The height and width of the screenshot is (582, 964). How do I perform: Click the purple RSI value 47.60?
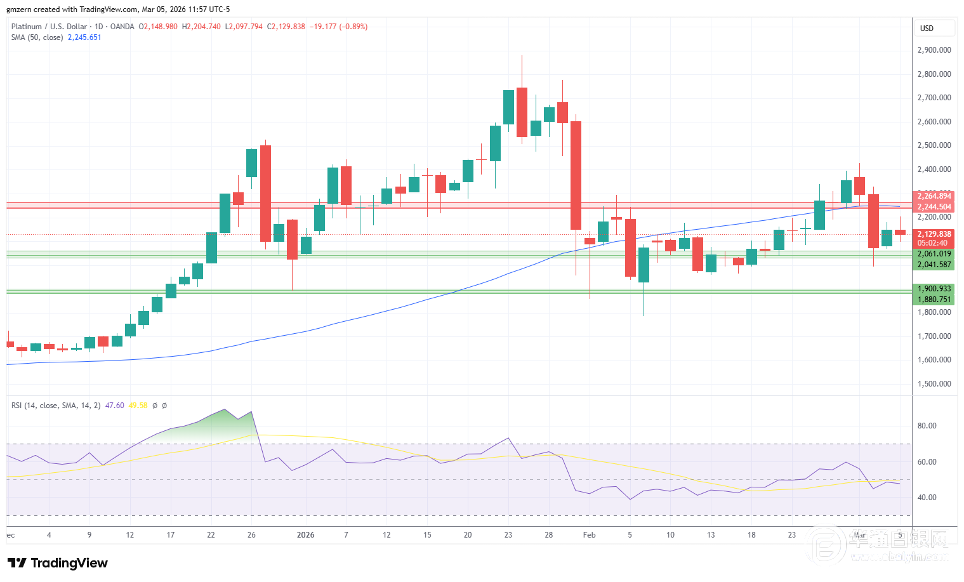(115, 406)
